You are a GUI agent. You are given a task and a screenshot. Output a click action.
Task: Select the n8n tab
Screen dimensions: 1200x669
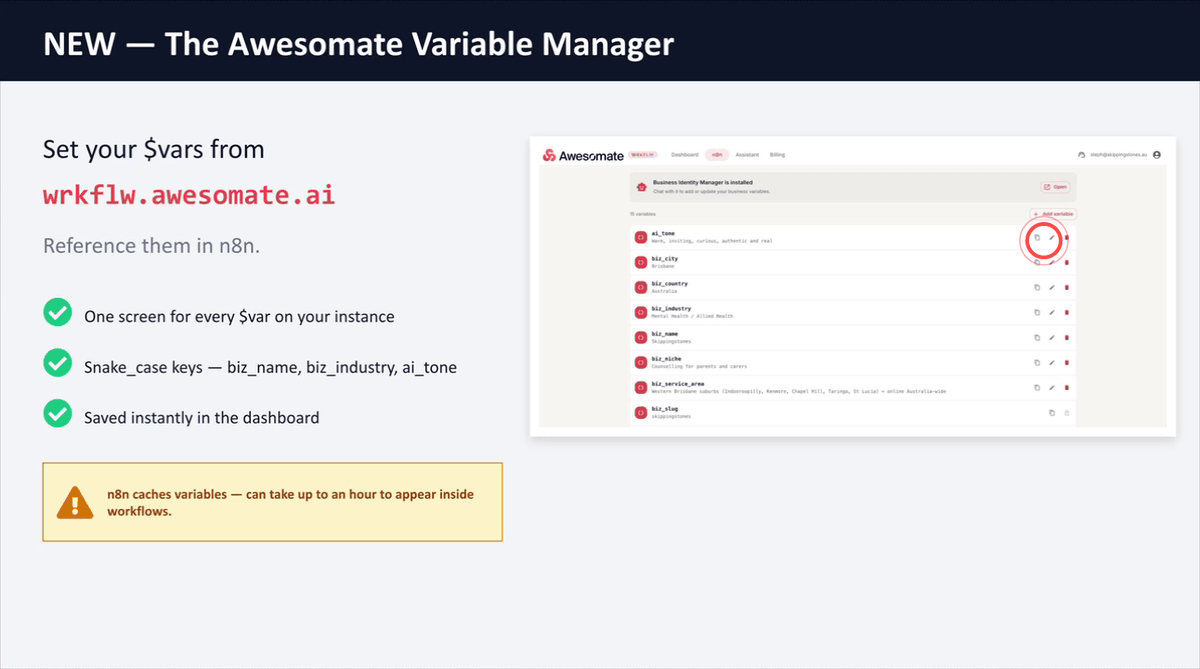[x=717, y=155]
